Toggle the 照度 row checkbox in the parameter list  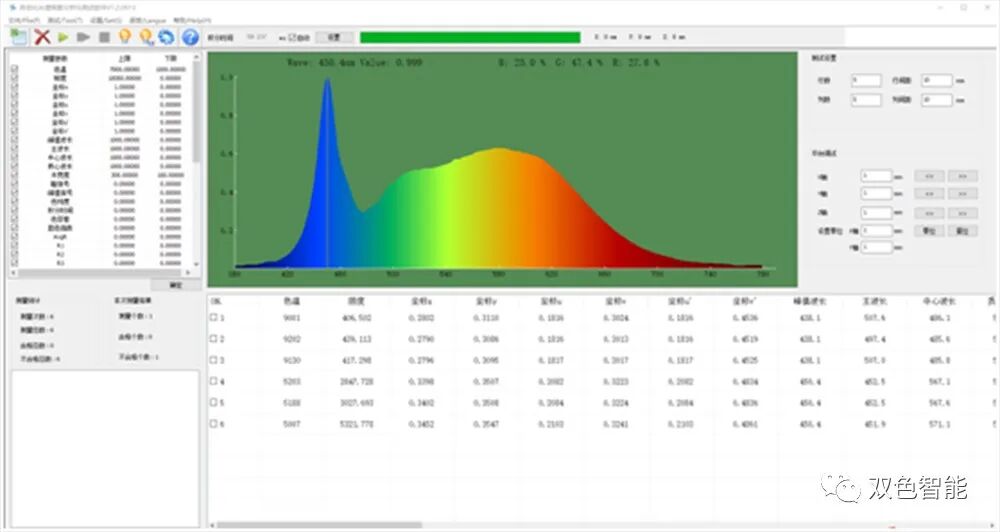(15, 78)
